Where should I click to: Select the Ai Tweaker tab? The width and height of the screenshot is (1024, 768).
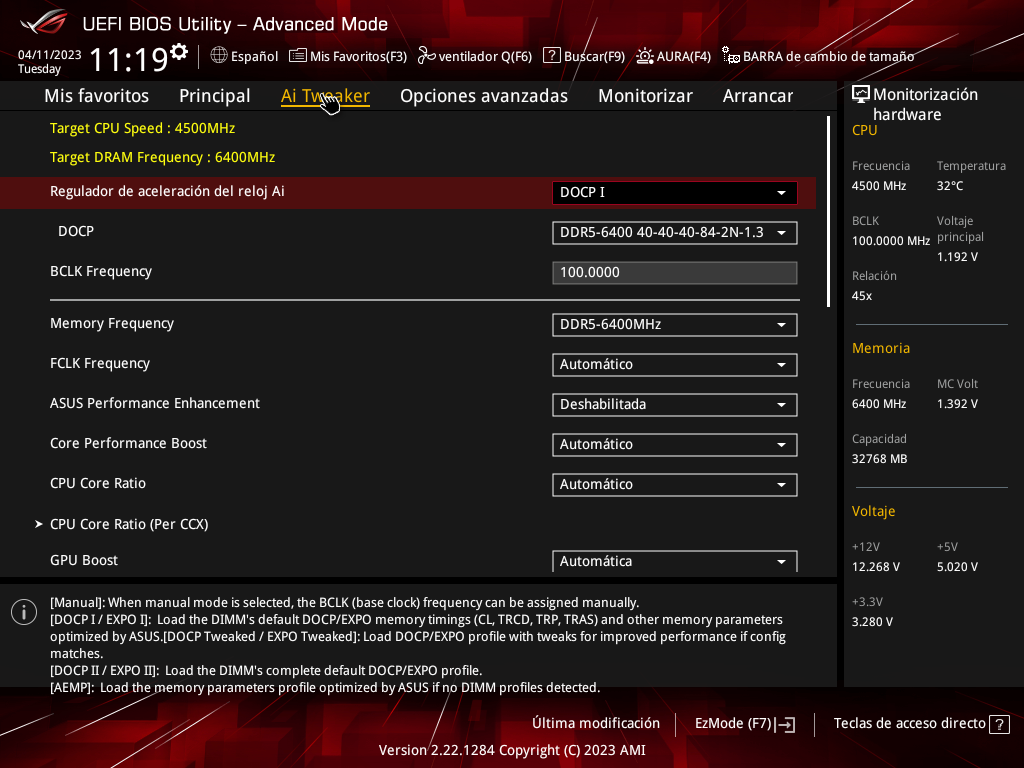(x=325, y=96)
